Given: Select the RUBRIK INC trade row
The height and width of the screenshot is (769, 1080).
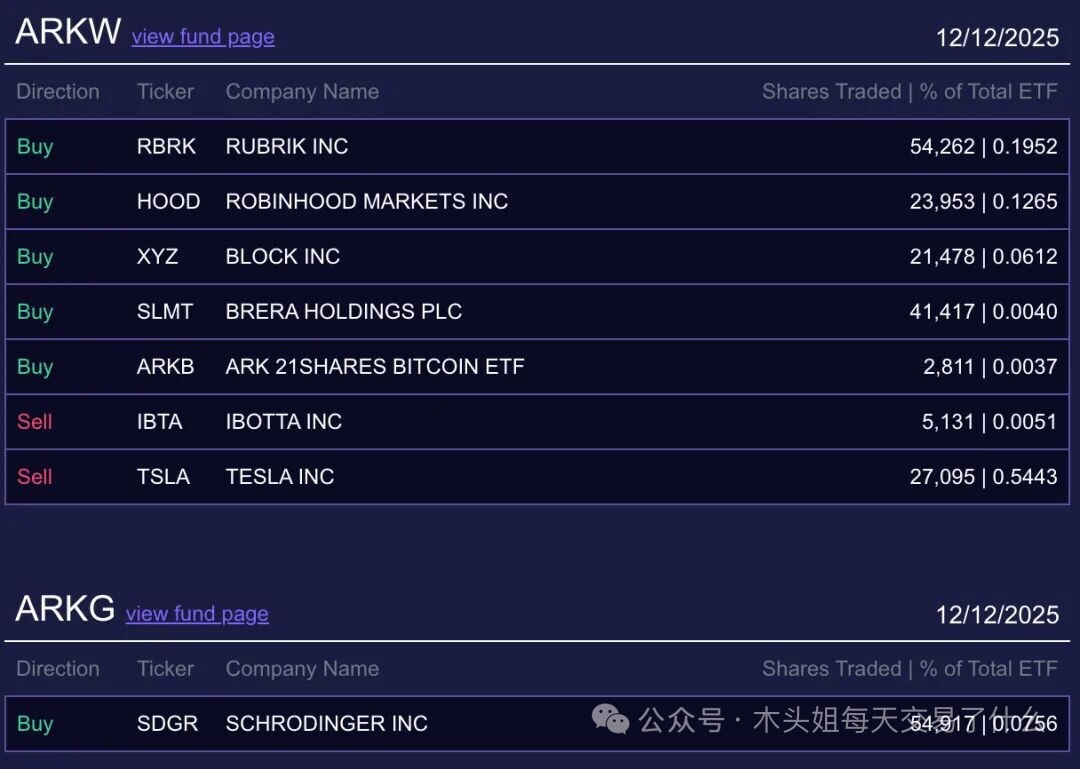Looking at the screenshot, I should point(537,147).
